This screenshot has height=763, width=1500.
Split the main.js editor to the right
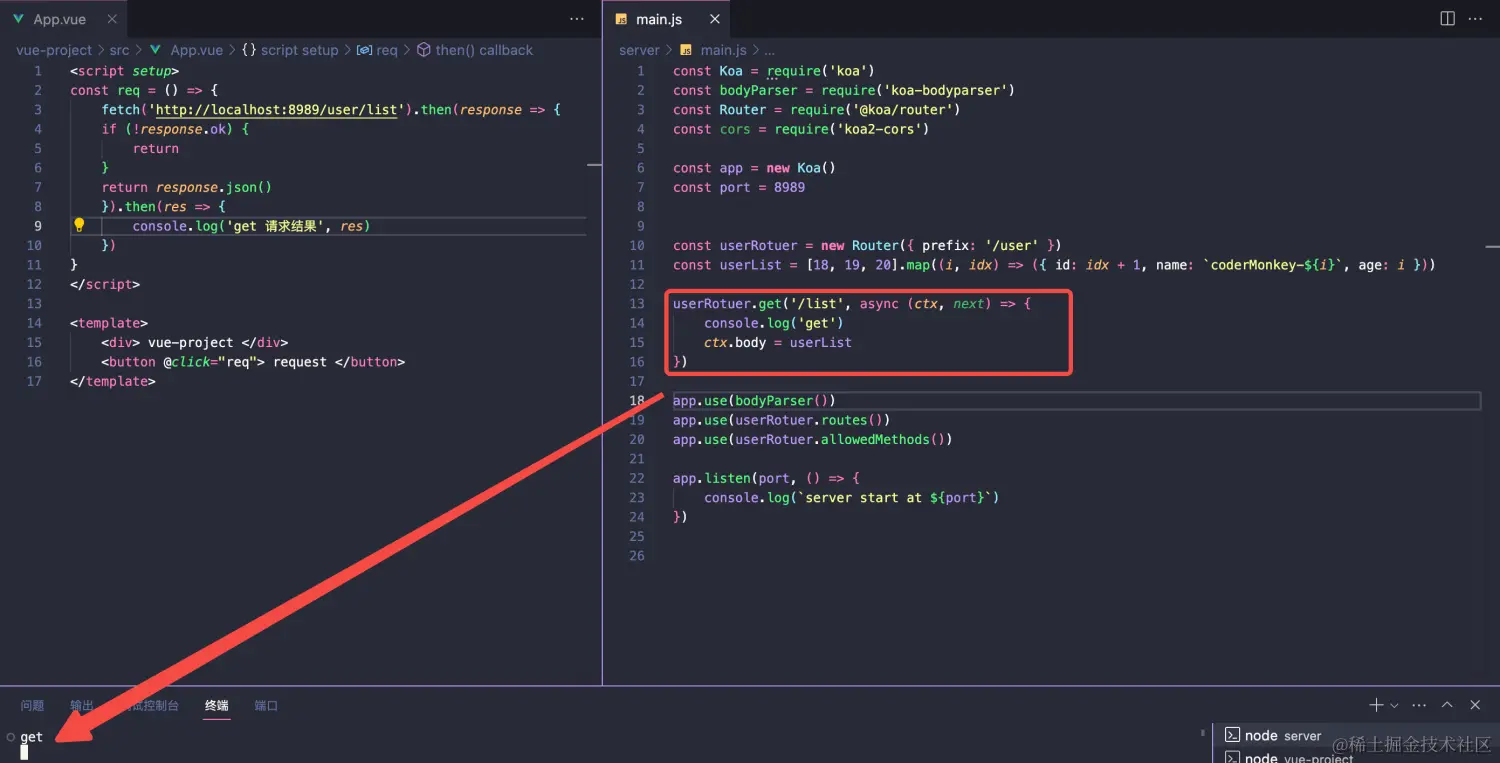[x=1447, y=19]
